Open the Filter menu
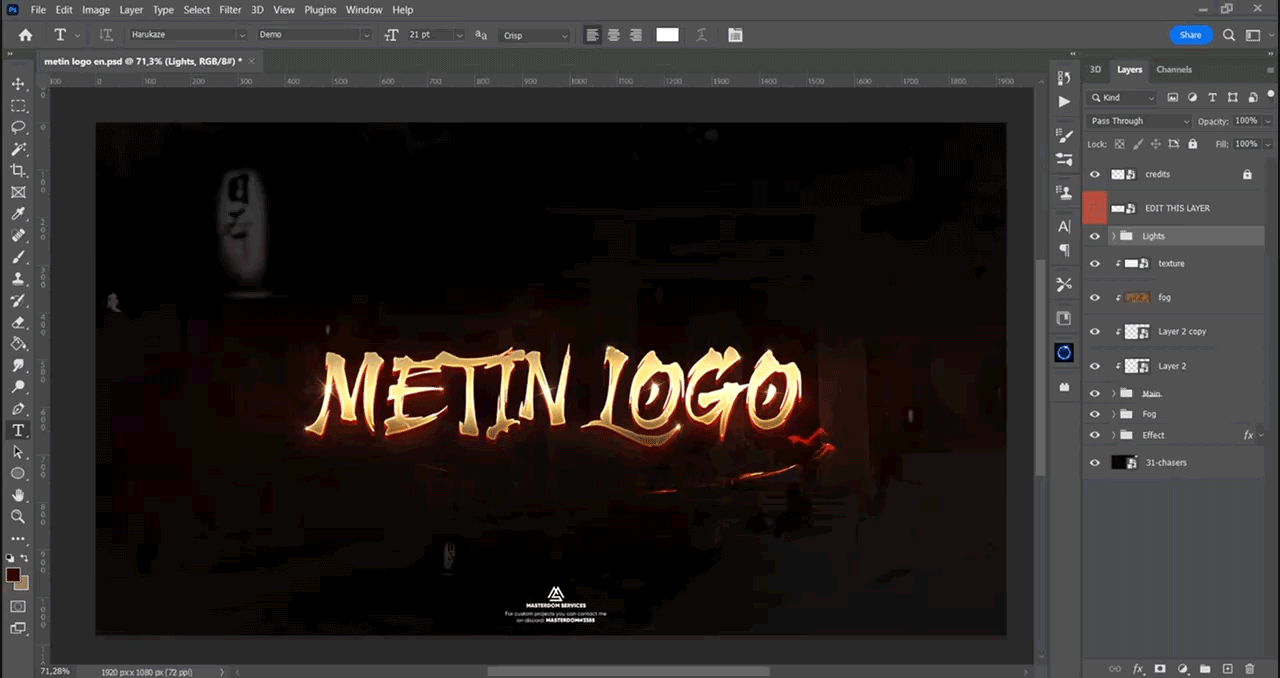 coord(230,9)
